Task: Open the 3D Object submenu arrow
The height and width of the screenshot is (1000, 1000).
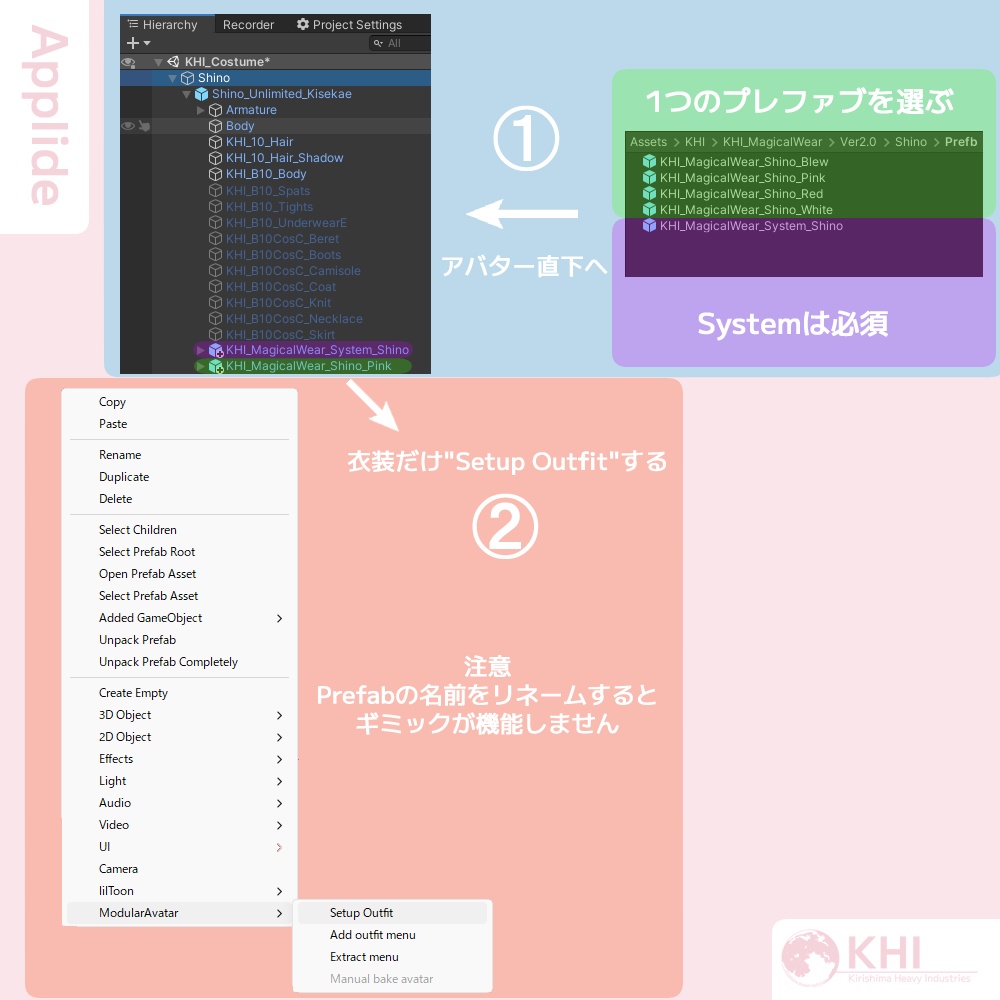Action: tap(279, 715)
